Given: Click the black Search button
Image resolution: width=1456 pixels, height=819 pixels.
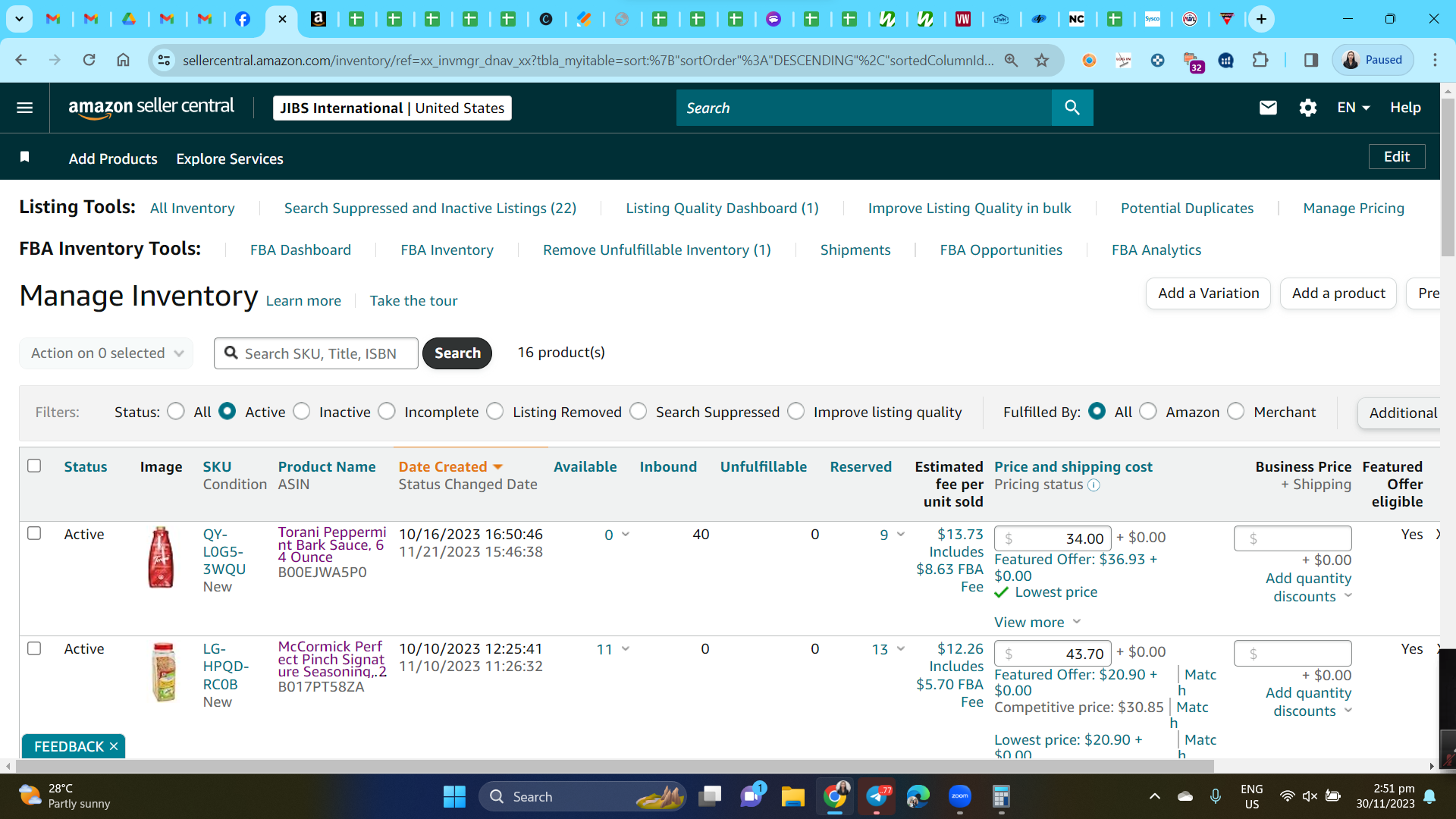Looking at the screenshot, I should [x=457, y=353].
